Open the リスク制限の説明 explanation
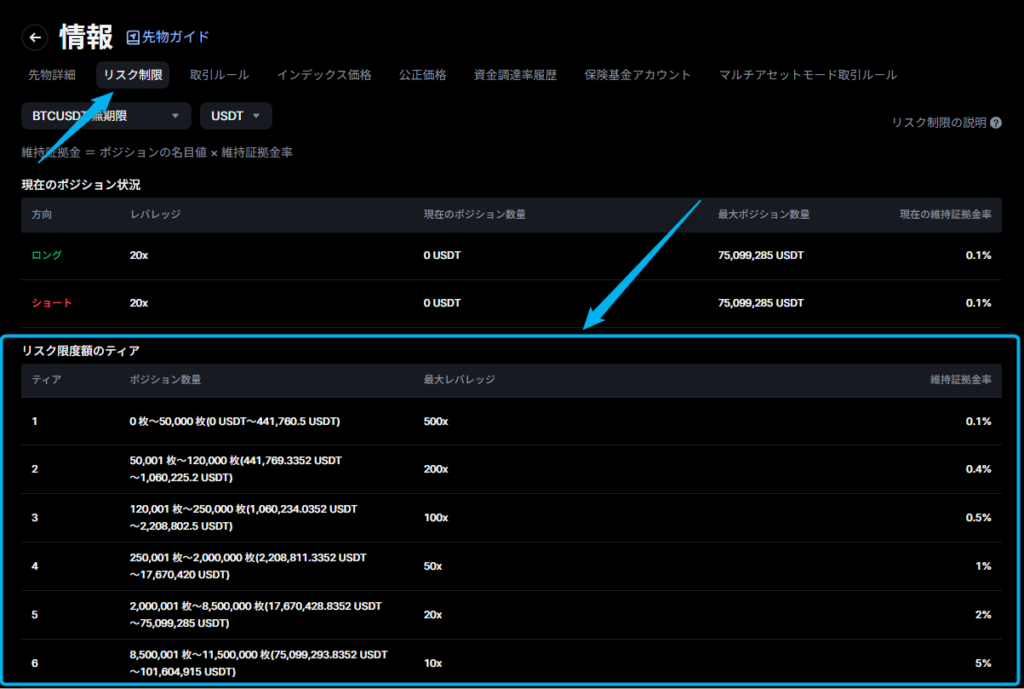The height and width of the screenshot is (689, 1024). point(938,123)
